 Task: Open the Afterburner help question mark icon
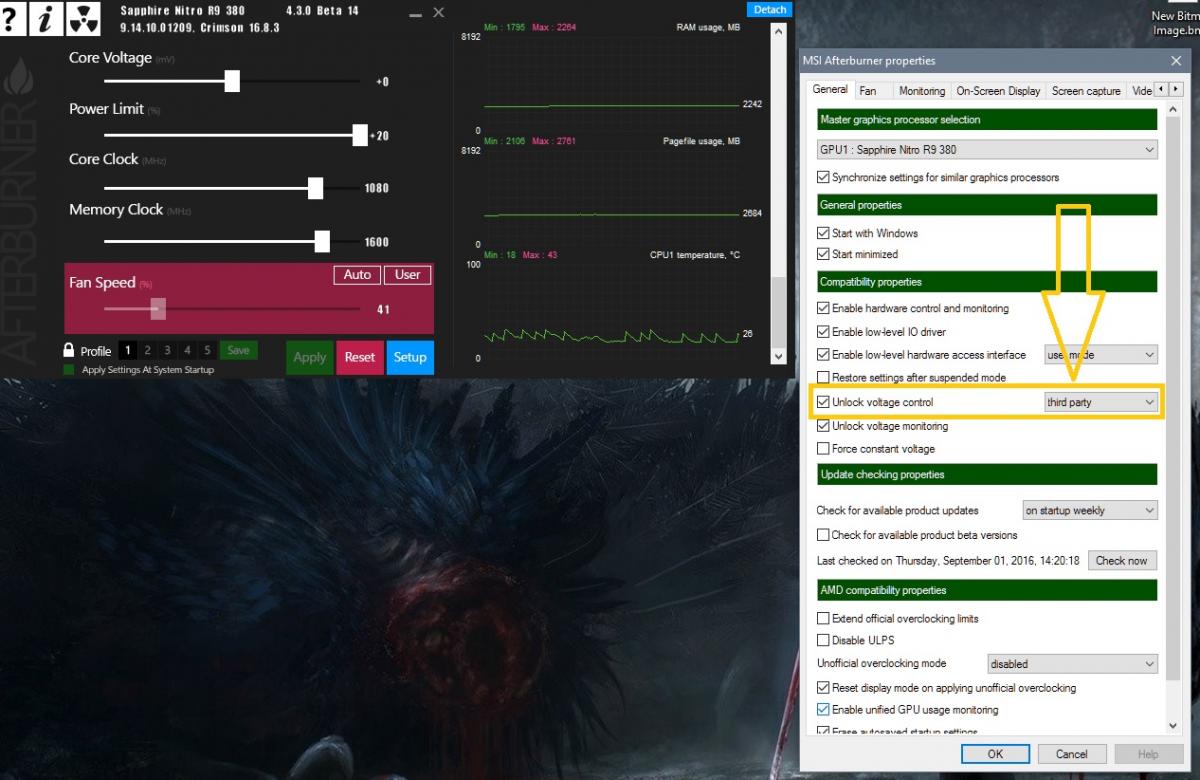tap(12, 18)
